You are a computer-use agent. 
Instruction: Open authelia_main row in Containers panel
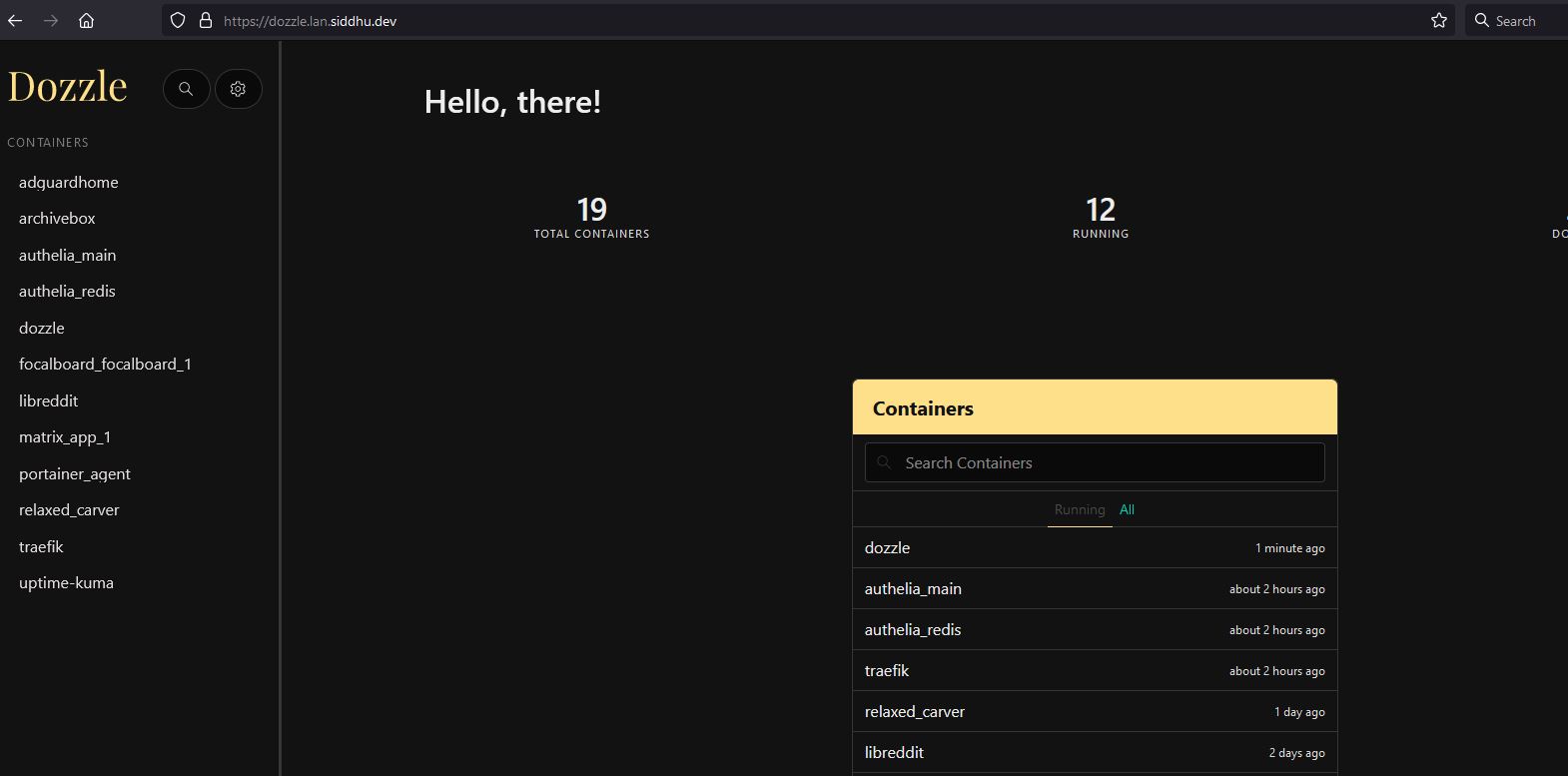(1095, 588)
